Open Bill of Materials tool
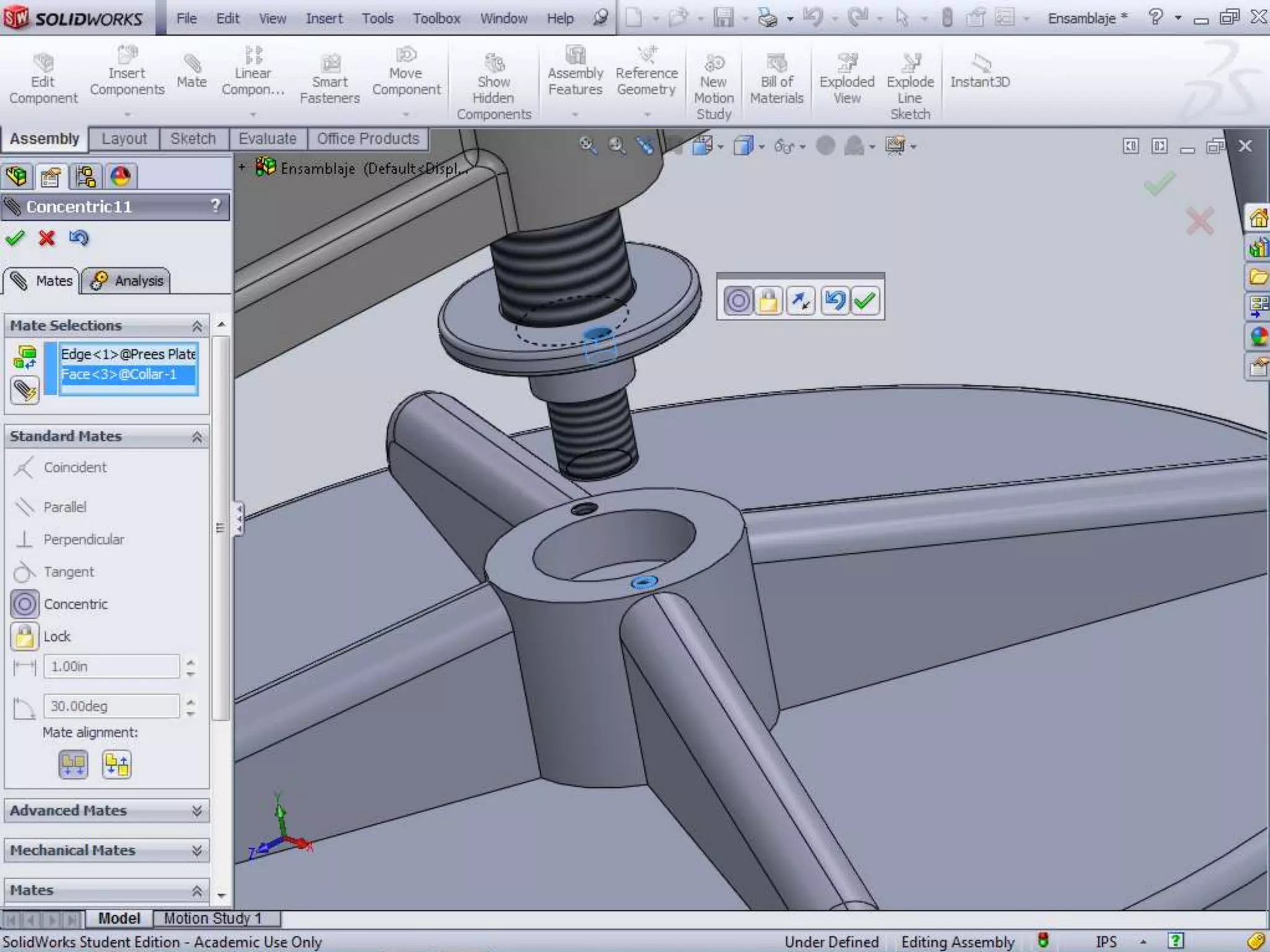 (x=776, y=79)
